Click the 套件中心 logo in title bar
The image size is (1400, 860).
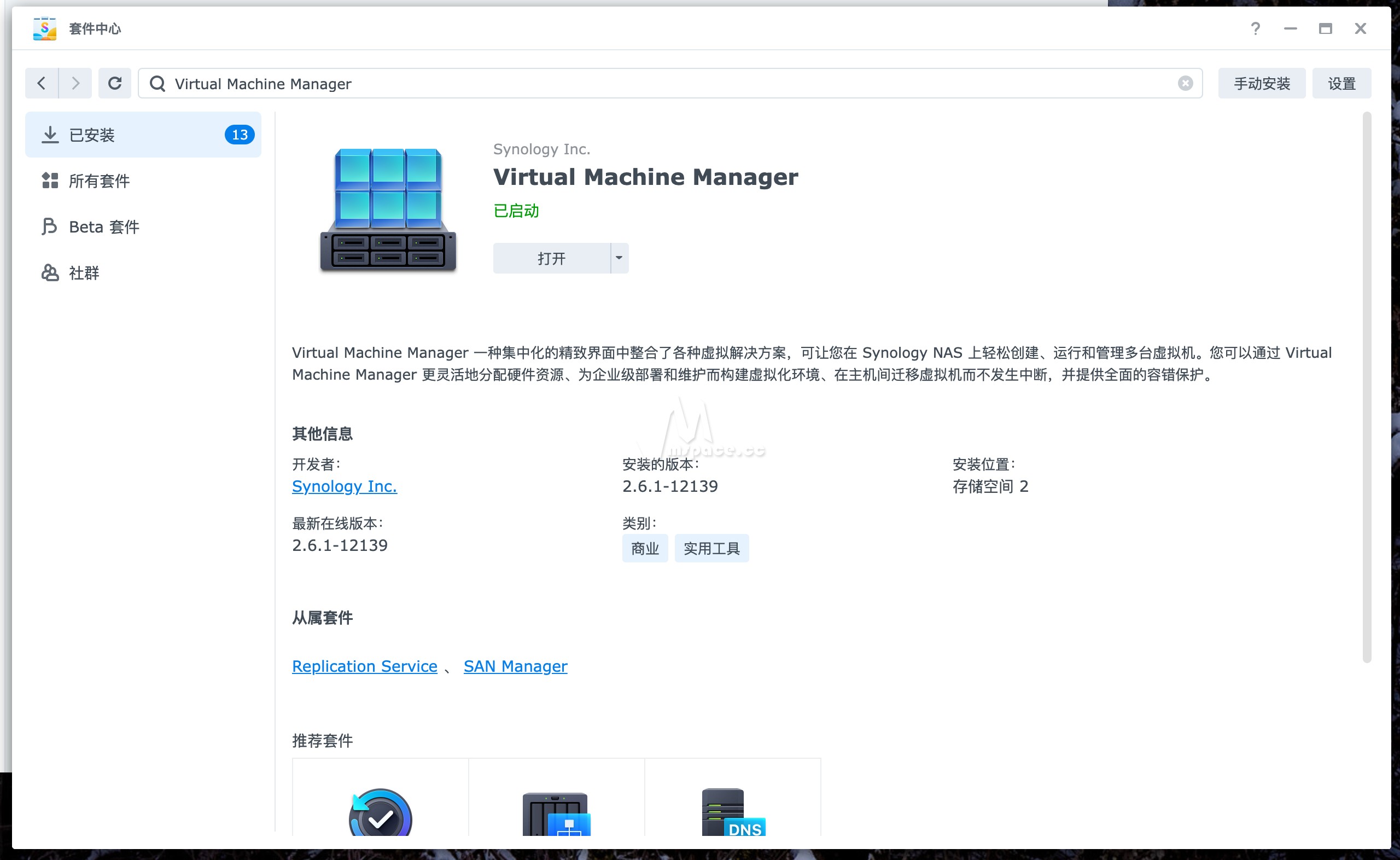point(44,28)
